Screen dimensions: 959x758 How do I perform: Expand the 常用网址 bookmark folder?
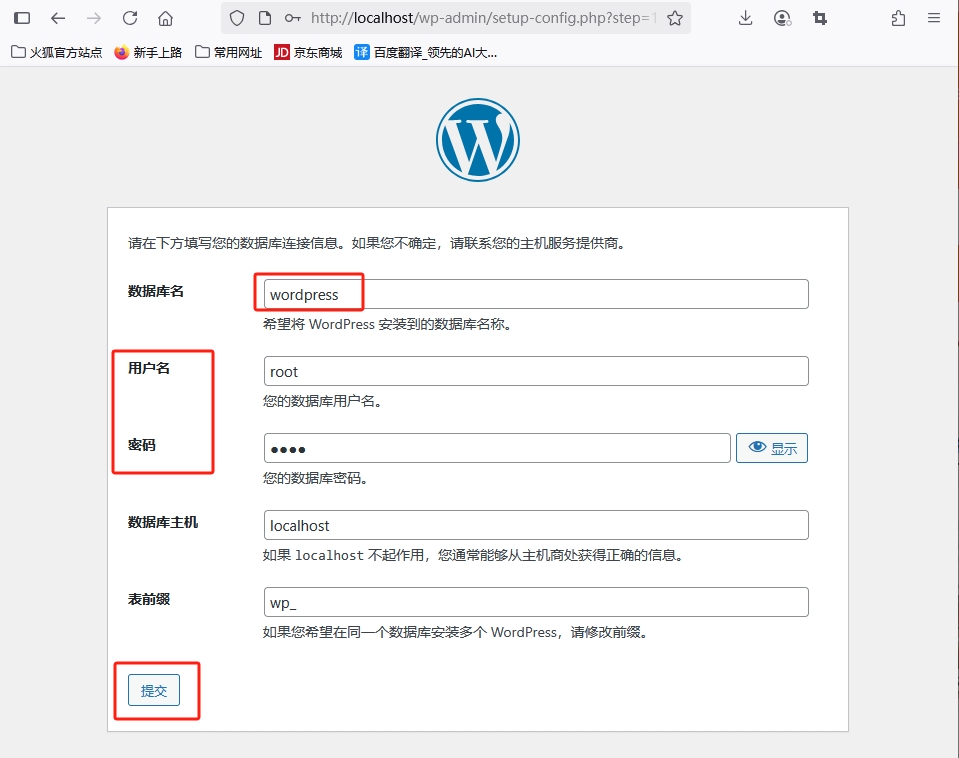click(228, 53)
